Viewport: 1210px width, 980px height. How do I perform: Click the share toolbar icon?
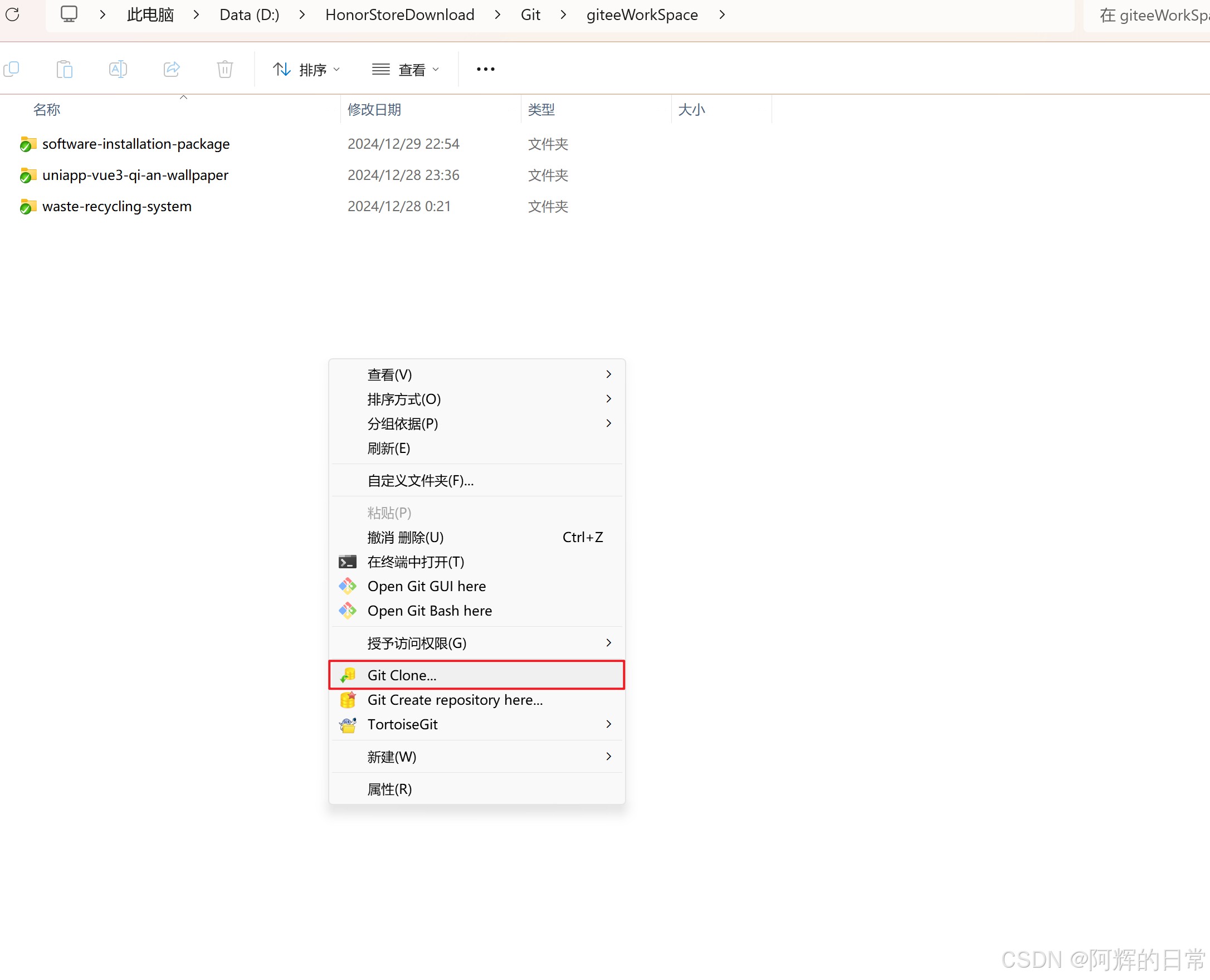[172, 69]
